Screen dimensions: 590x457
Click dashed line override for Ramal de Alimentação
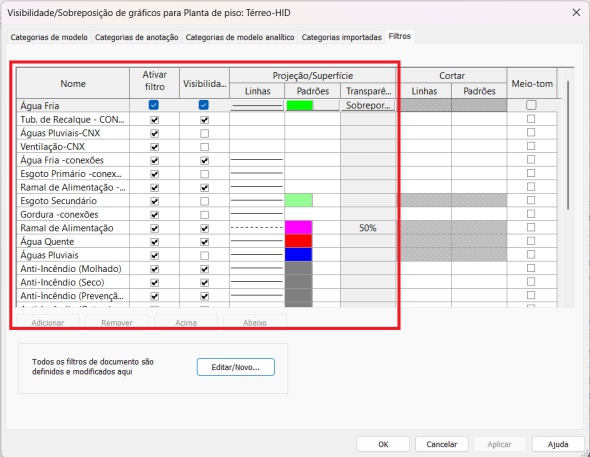tap(257, 228)
